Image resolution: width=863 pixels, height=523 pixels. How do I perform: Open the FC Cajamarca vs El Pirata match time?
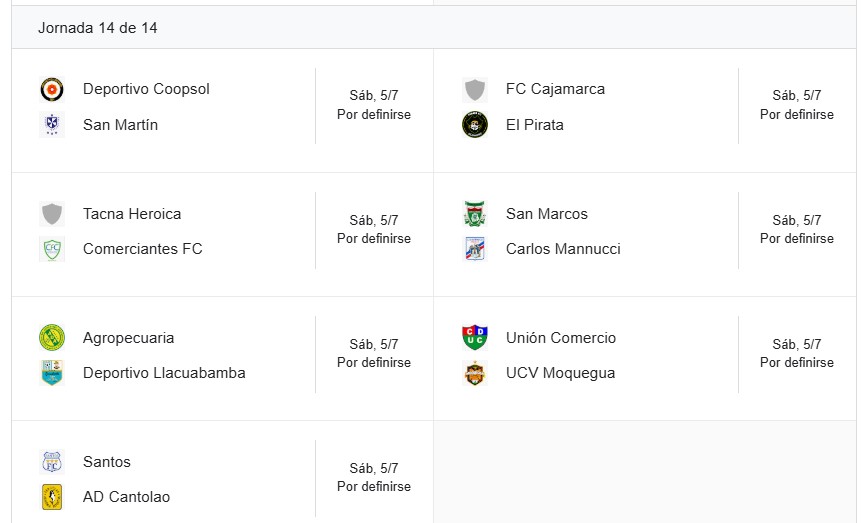pyautogui.click(x=797, y=114)
